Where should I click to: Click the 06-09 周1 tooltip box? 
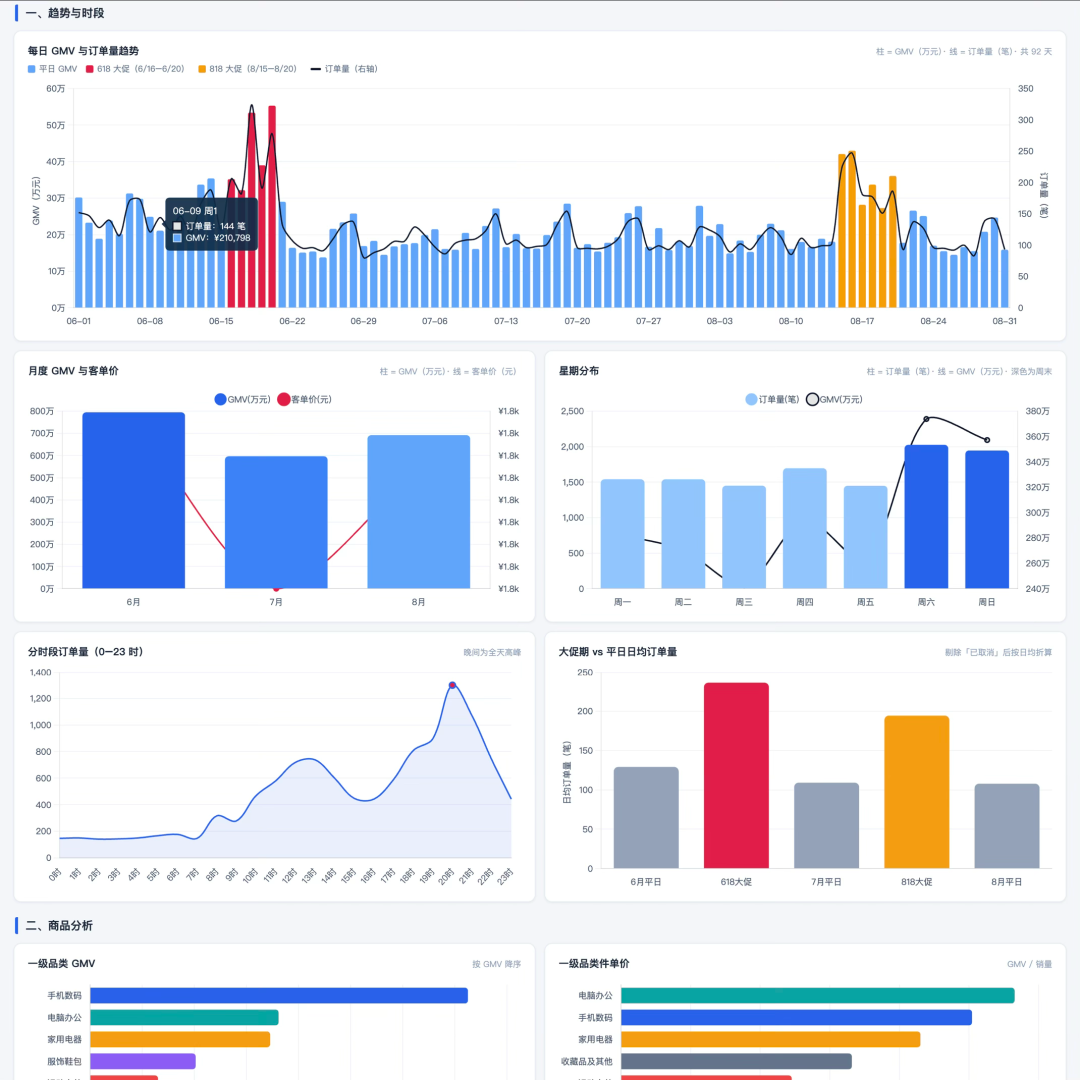pyautogui.click(x=211, y=225)
